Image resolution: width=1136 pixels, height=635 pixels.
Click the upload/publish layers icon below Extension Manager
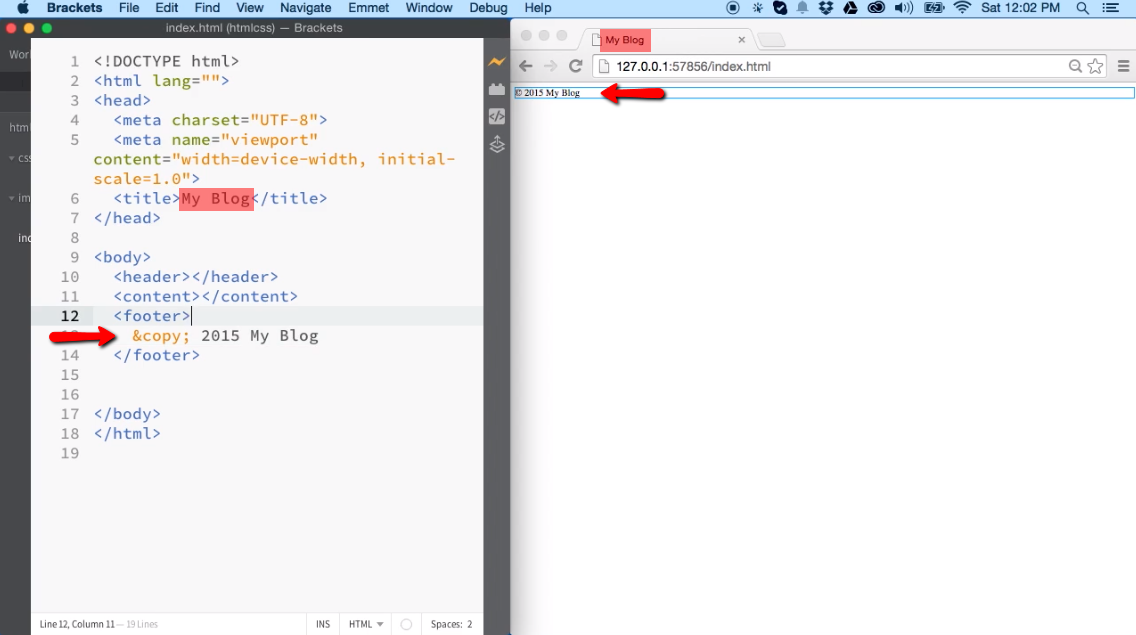click(497, 143)
